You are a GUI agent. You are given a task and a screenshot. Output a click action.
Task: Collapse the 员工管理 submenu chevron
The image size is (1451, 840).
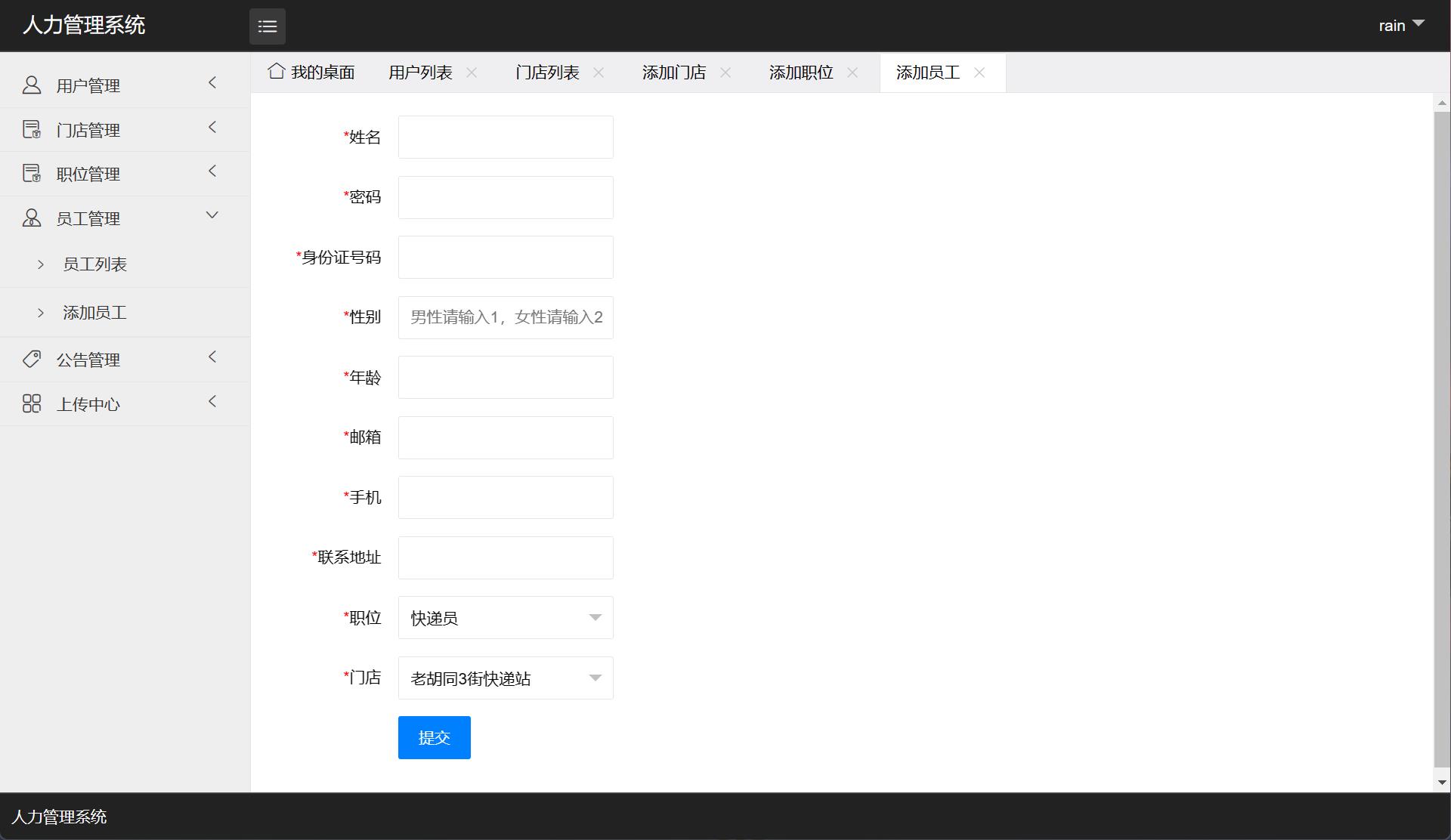212,215
